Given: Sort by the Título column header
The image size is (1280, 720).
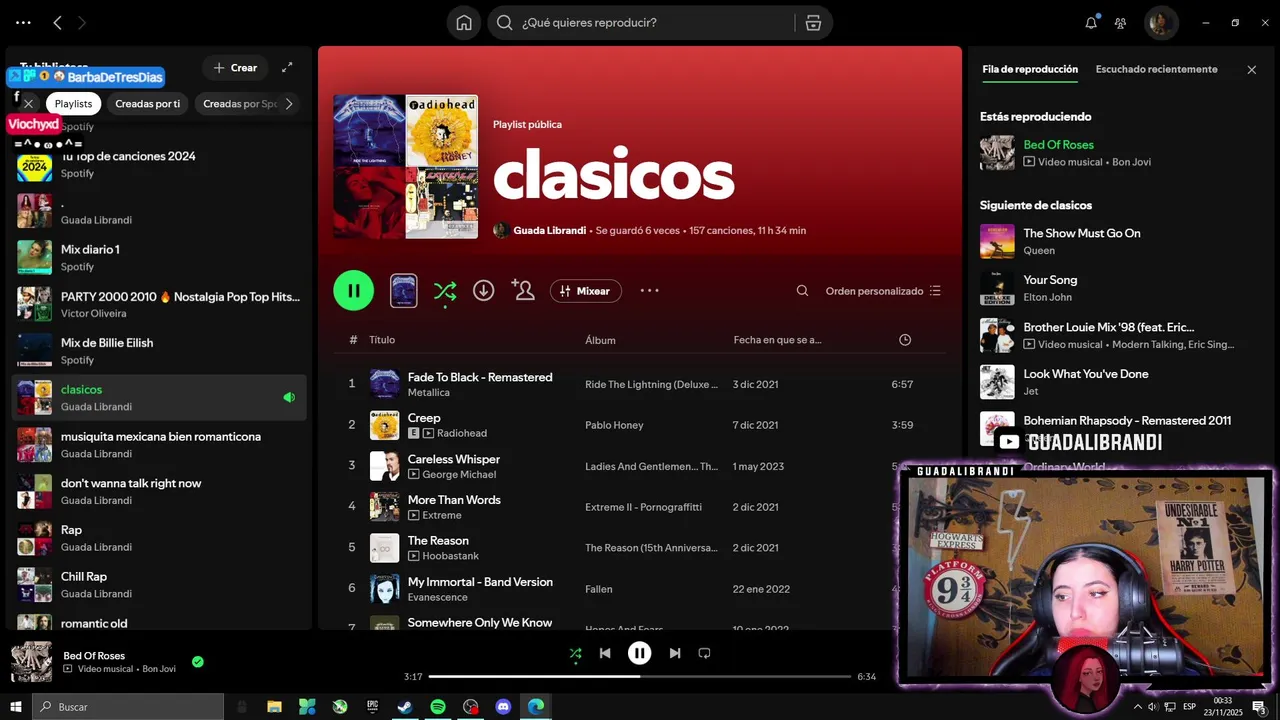Looking at the screenshot, I should coord(382,340).
